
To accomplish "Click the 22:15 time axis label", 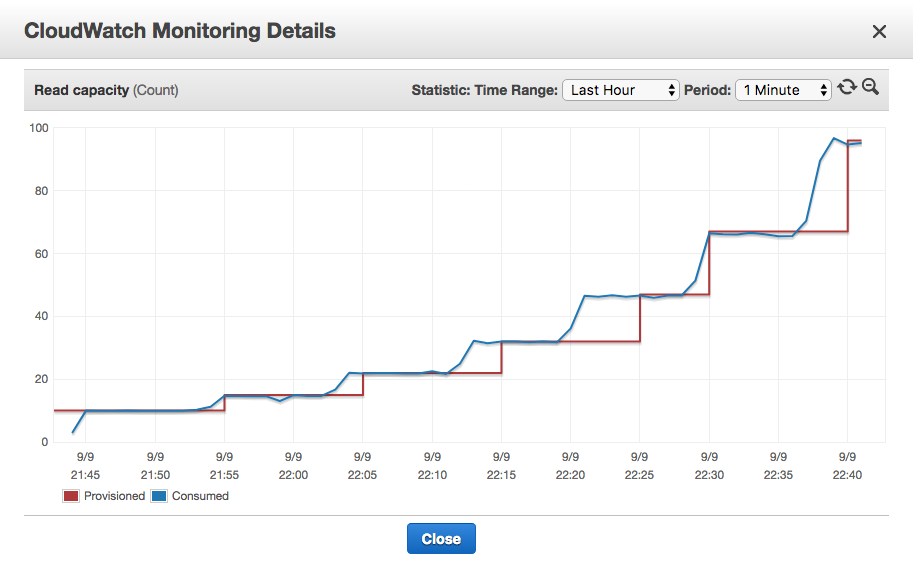I will 501,475.
